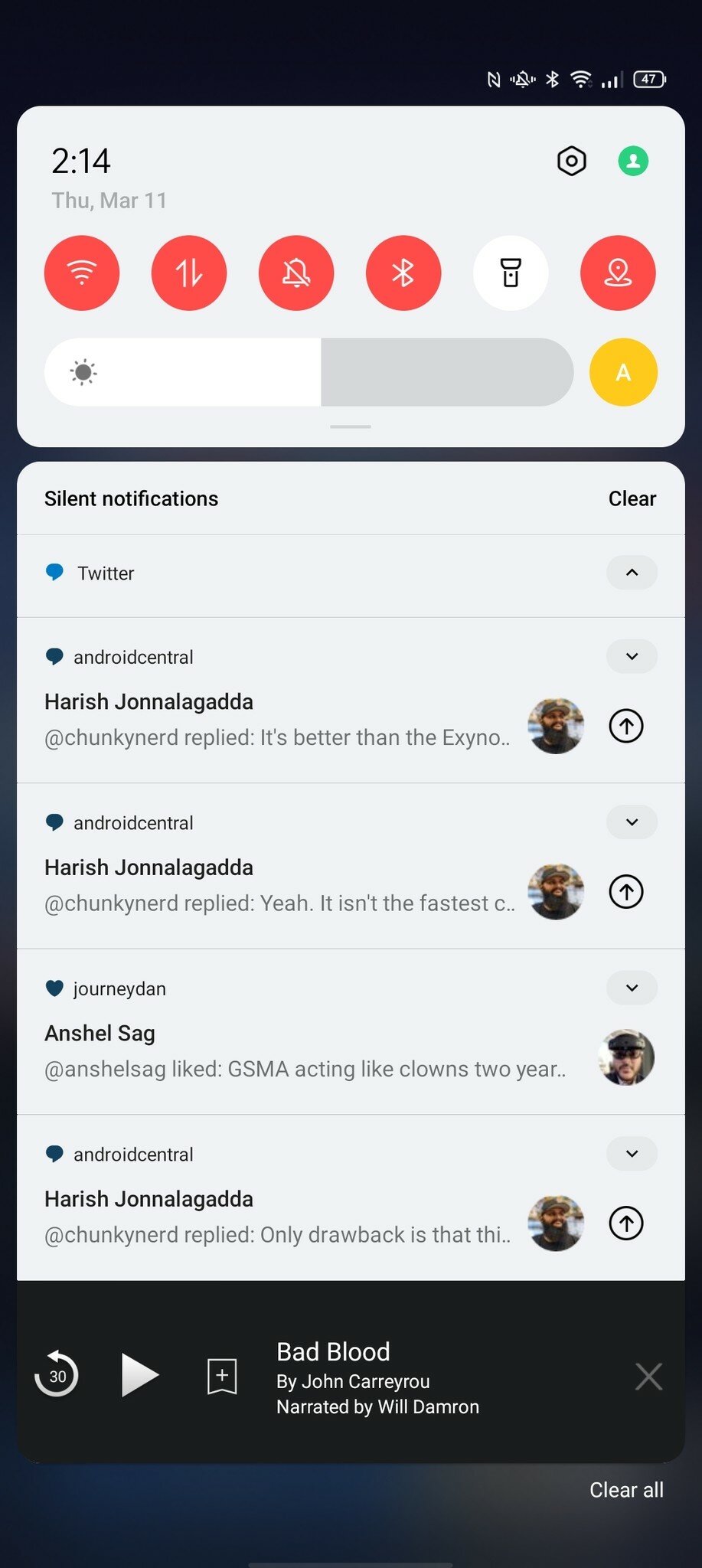Reply to the 'Only drawback' tweet notification
Viewport: 702px width, 1568px height.
point(626,1223)
